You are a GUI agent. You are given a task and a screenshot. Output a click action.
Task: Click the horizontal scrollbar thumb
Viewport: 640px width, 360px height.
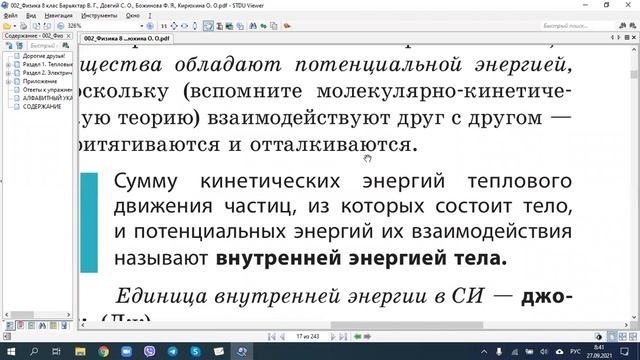point(407,325)
